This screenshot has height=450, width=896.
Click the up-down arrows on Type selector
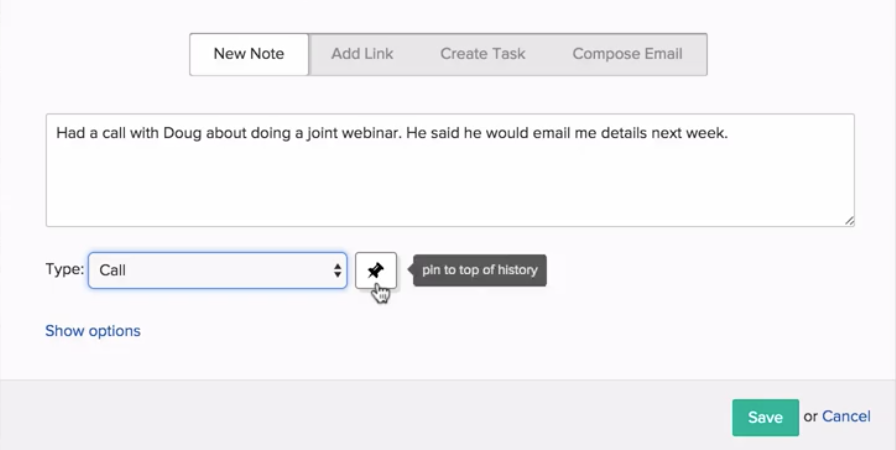(x=338, y=271)
